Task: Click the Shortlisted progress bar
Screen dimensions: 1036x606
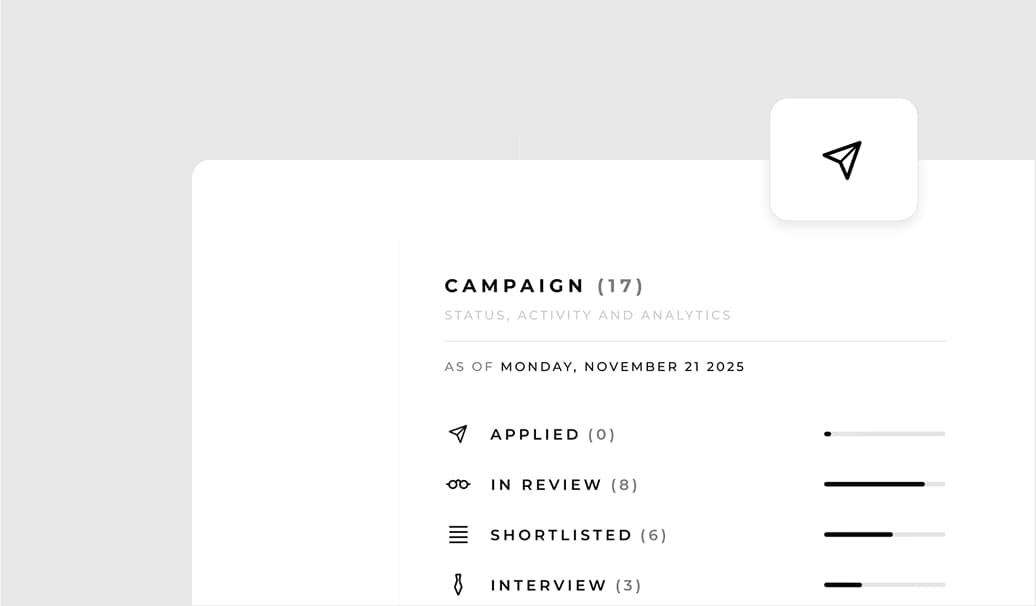Action: (x=884, y=534)
